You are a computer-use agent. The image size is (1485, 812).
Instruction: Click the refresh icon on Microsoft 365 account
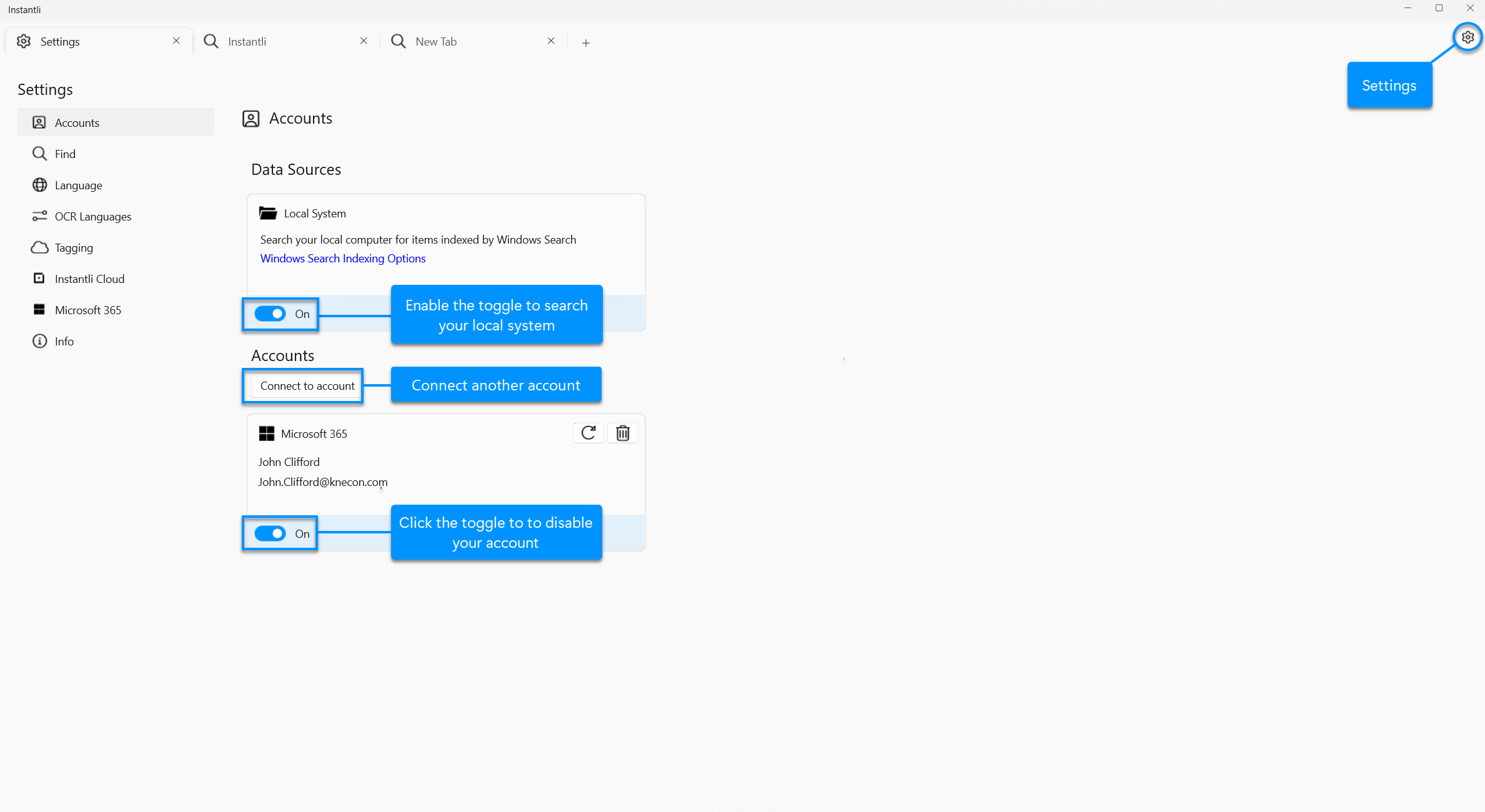pyautogui.click(x=588, y=433)
